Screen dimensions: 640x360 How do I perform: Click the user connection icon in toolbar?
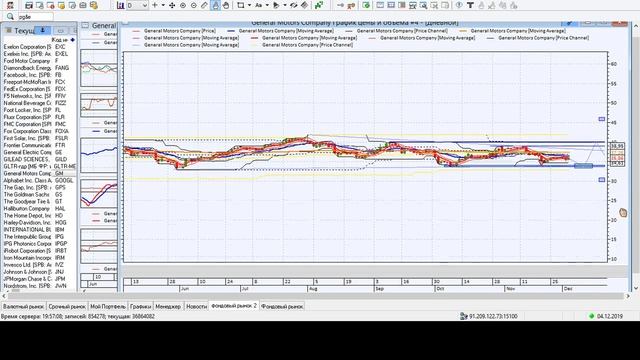click(x=10, y=5)
